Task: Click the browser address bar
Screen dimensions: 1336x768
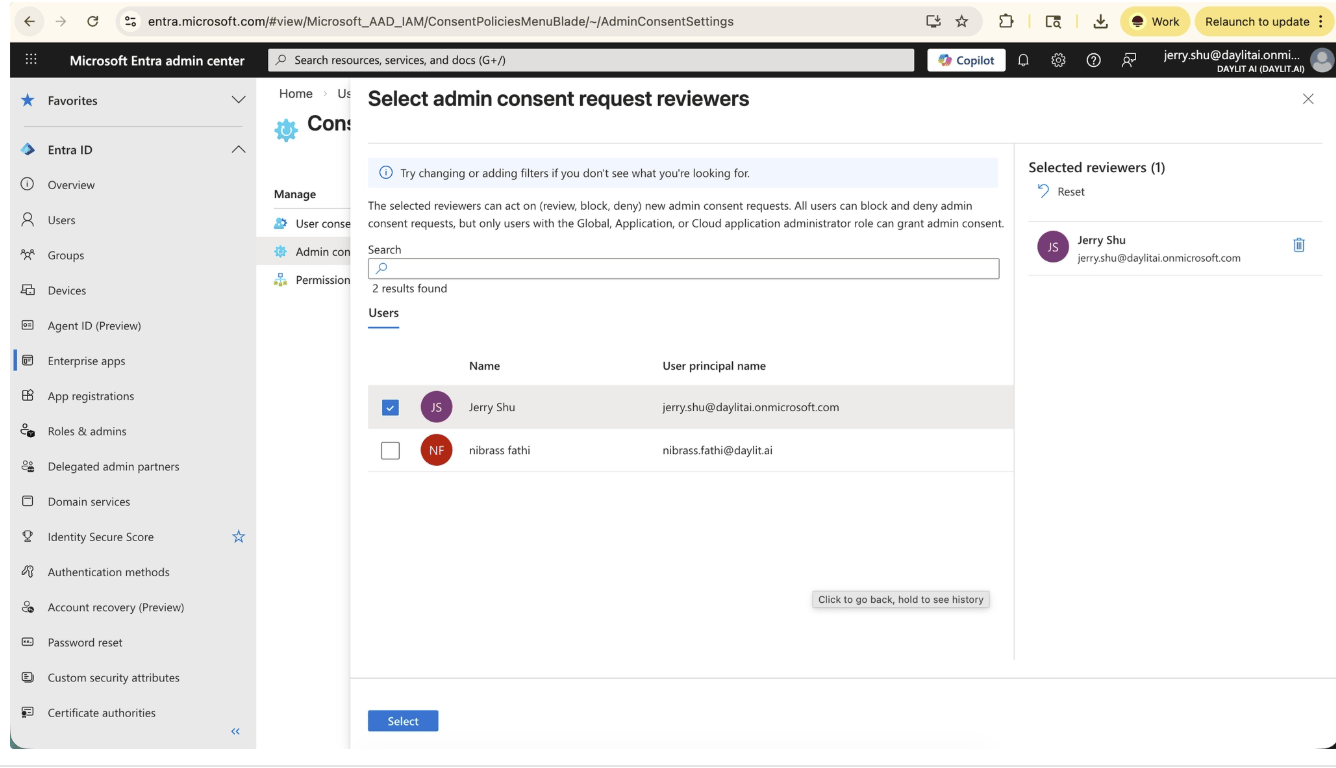Action: tap(530, 21)
